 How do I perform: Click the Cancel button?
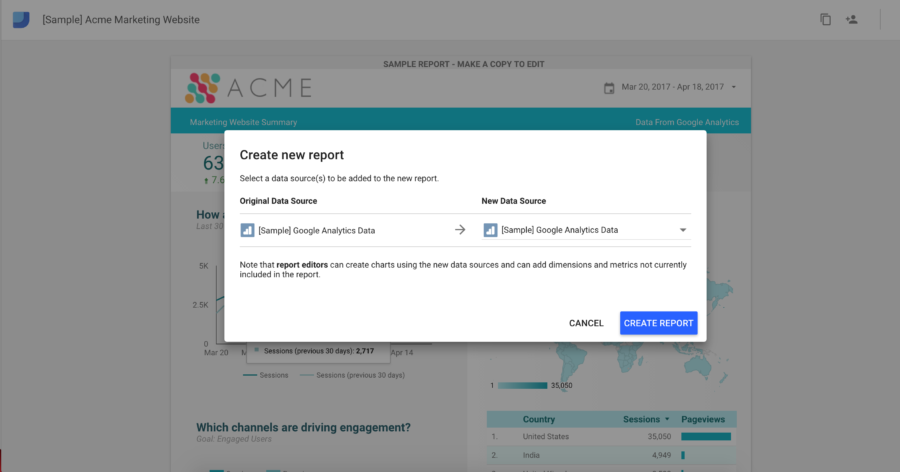[x=586, y=323]
